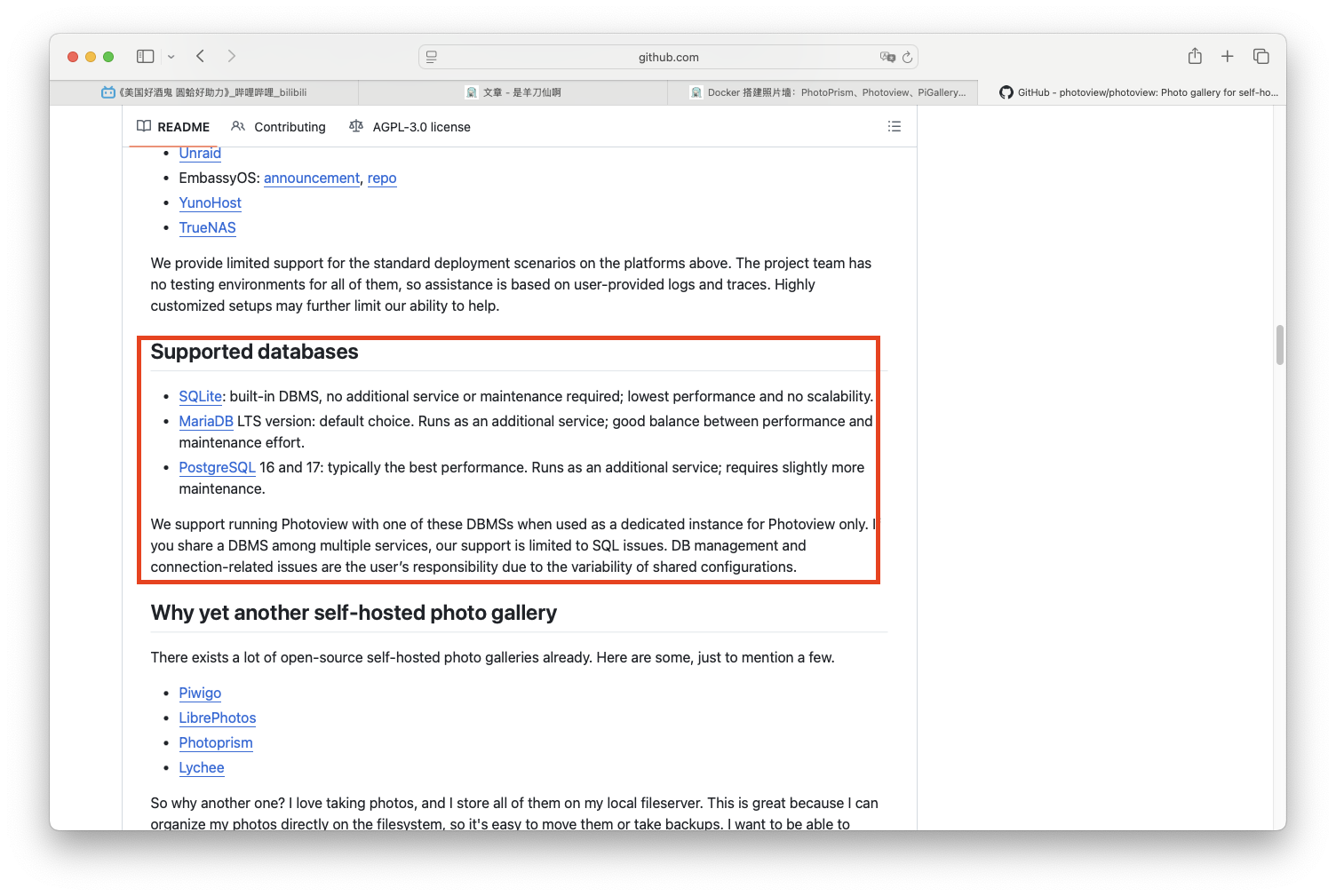Select the GitHub photoview/photoview tab
Screen dimensions: 1336x896
coord(1132,92)
